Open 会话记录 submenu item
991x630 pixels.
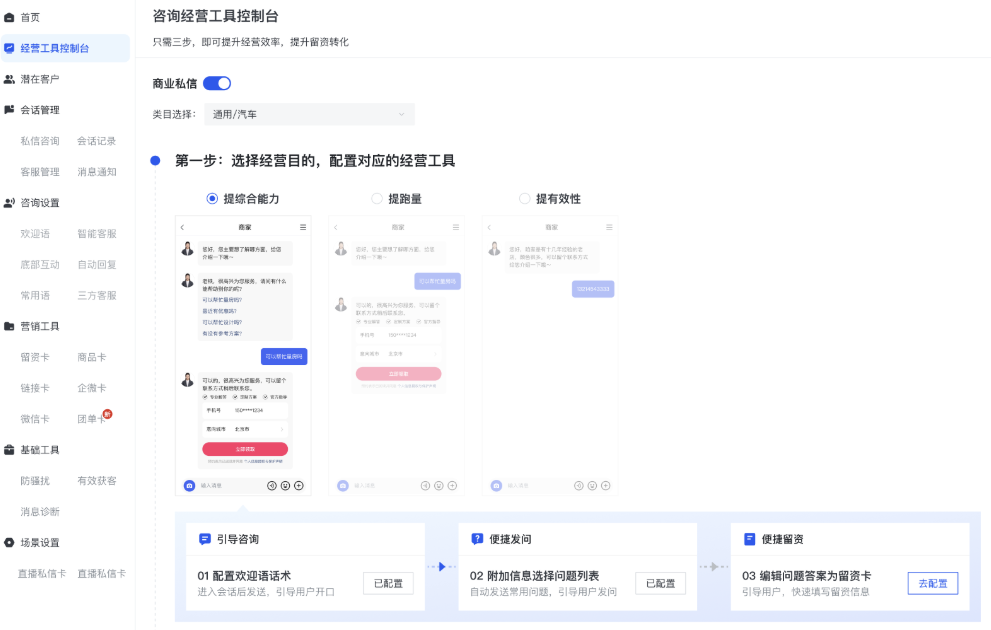pos(97,141)
